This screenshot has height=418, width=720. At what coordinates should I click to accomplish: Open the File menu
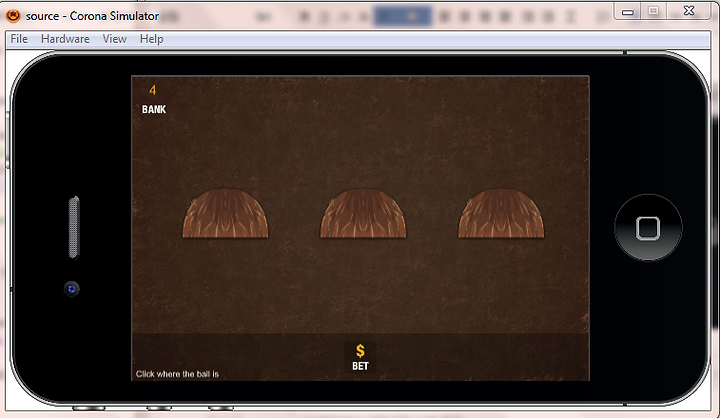click(x=19, y=39)
